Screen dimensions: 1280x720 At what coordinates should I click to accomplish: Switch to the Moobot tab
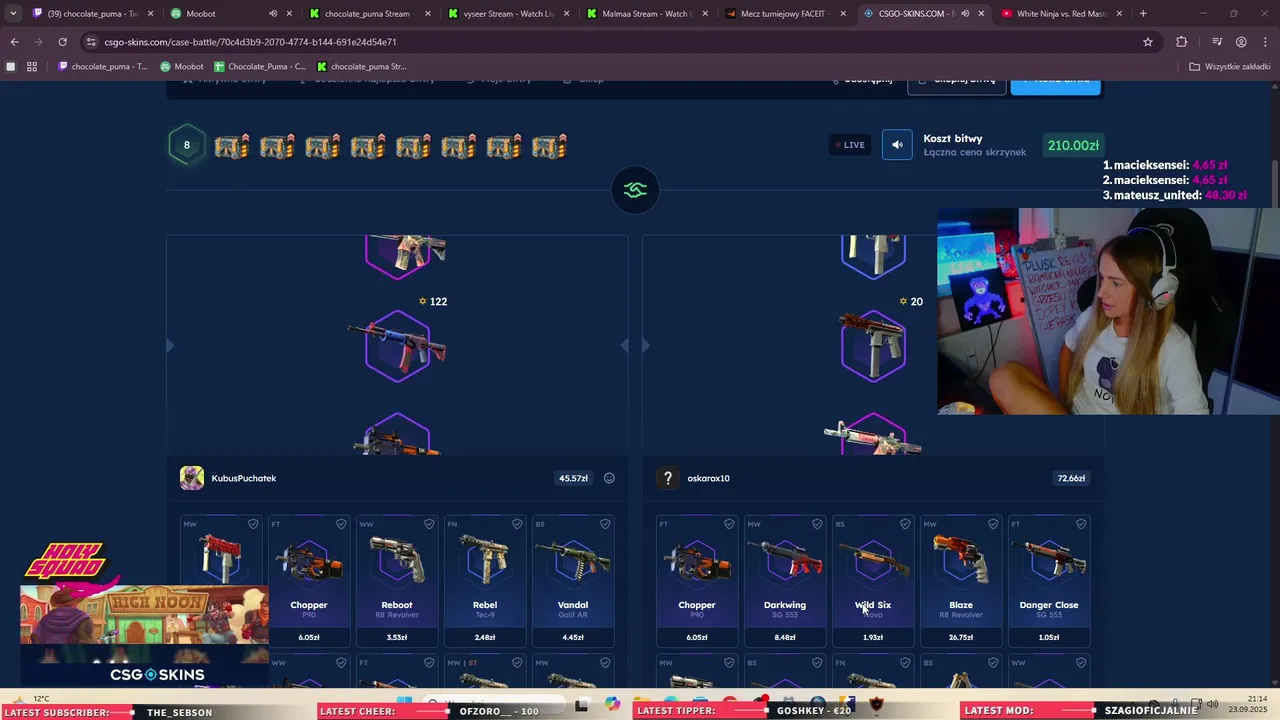click(228, 14)
